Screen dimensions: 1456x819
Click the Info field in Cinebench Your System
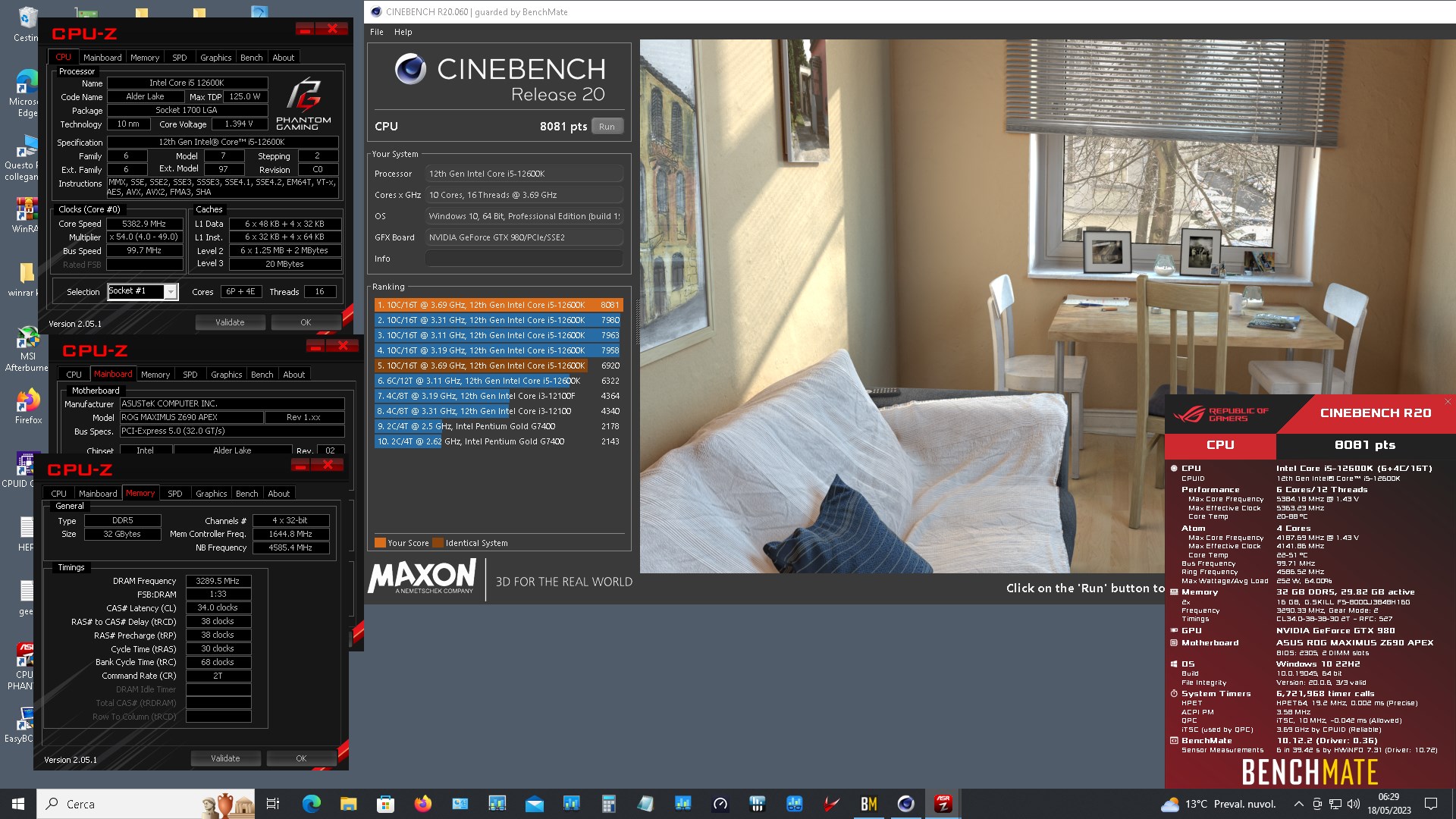[524, 259]
